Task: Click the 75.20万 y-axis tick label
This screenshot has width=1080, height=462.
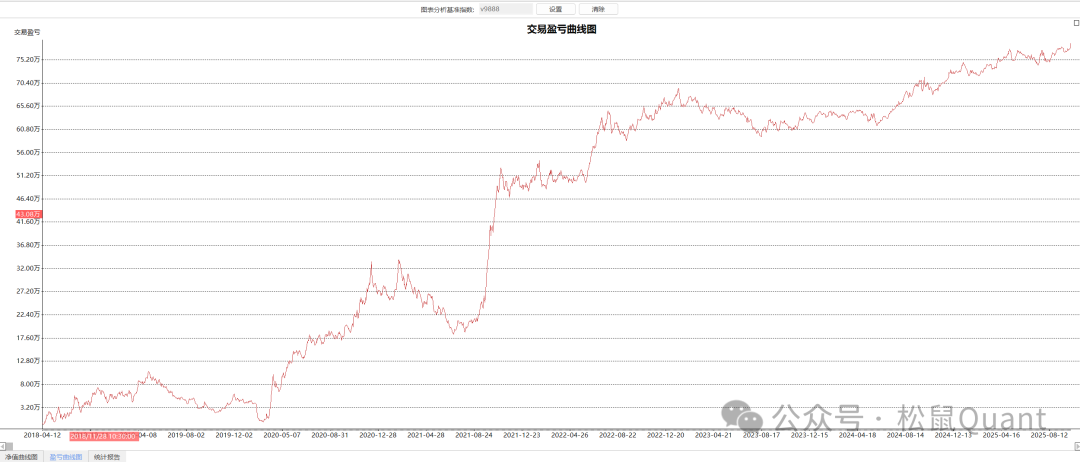Action: 27,60
